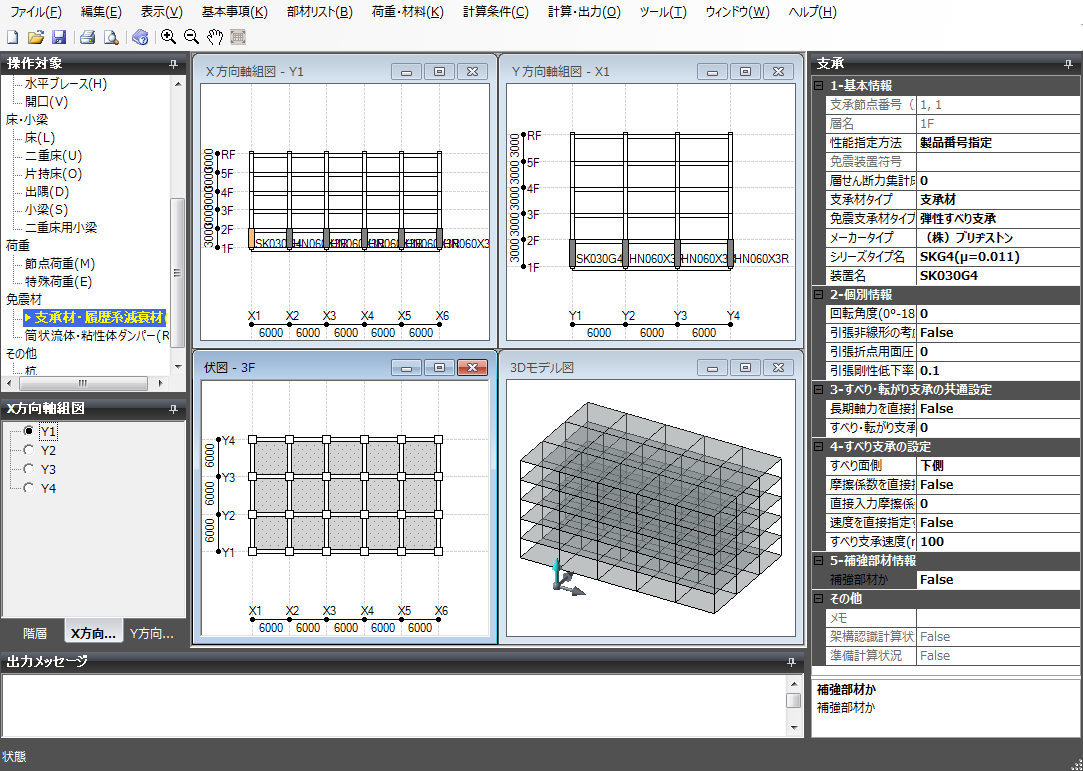Edit the すべり支承速度 value 100

click(998, 542)
